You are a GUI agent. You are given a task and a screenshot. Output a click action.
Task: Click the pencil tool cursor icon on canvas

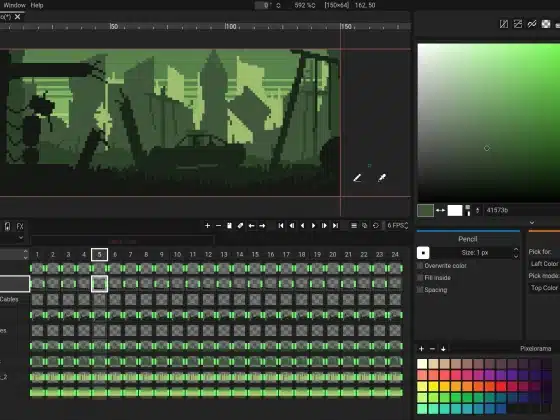click(357, 178)
